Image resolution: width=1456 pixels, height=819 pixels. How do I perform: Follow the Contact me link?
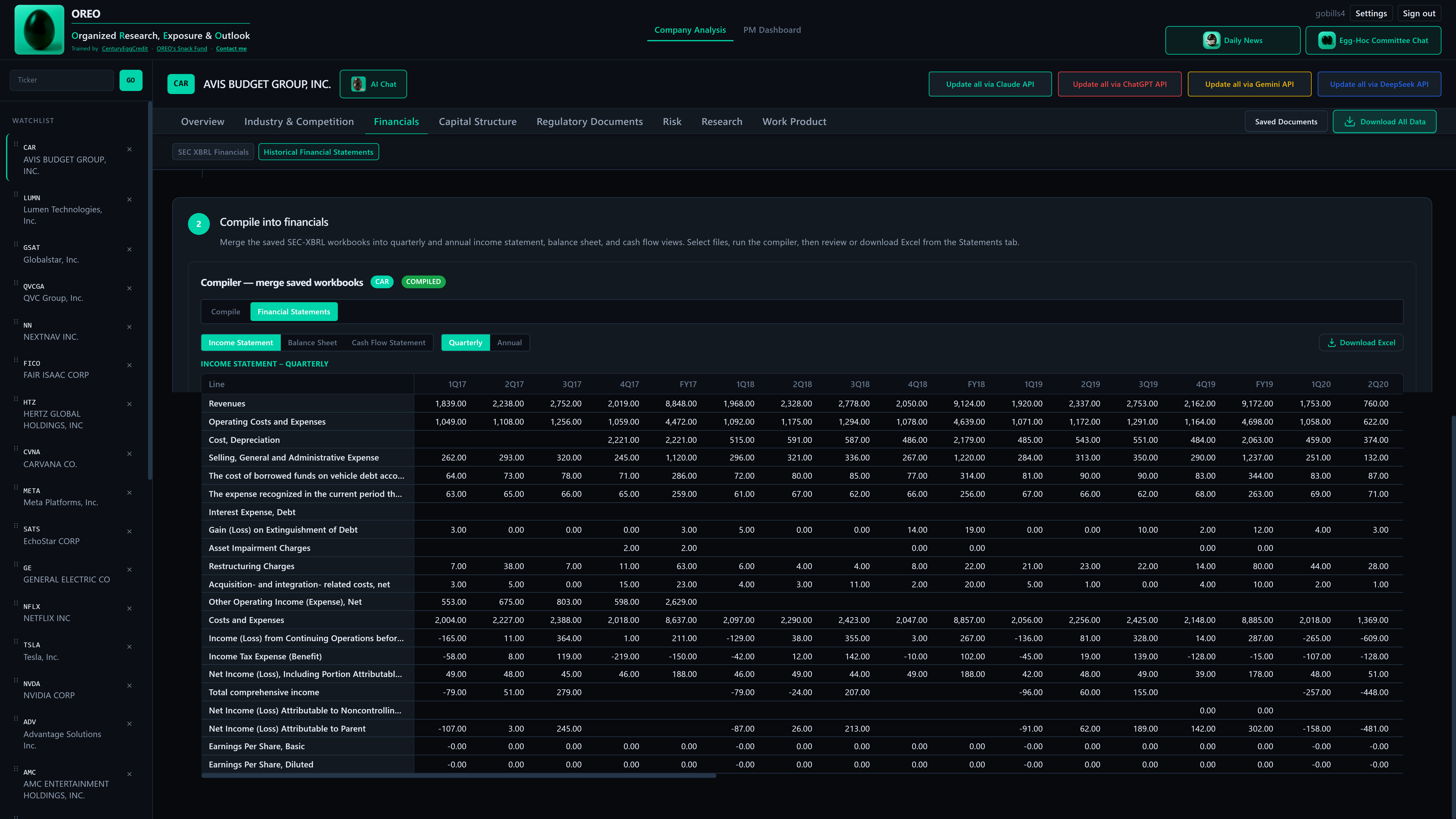231,49
